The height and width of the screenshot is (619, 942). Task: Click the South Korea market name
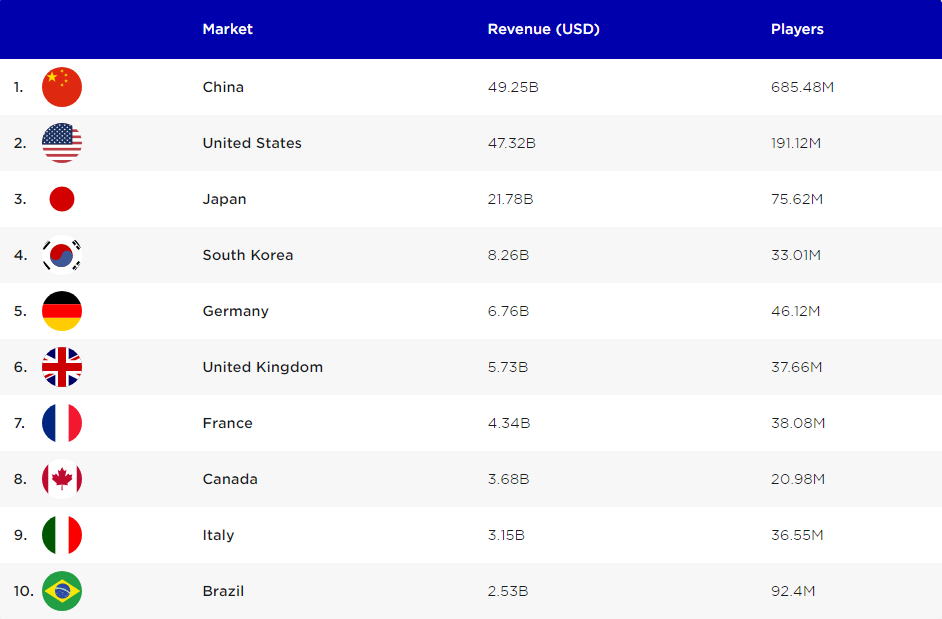(248, 255)
